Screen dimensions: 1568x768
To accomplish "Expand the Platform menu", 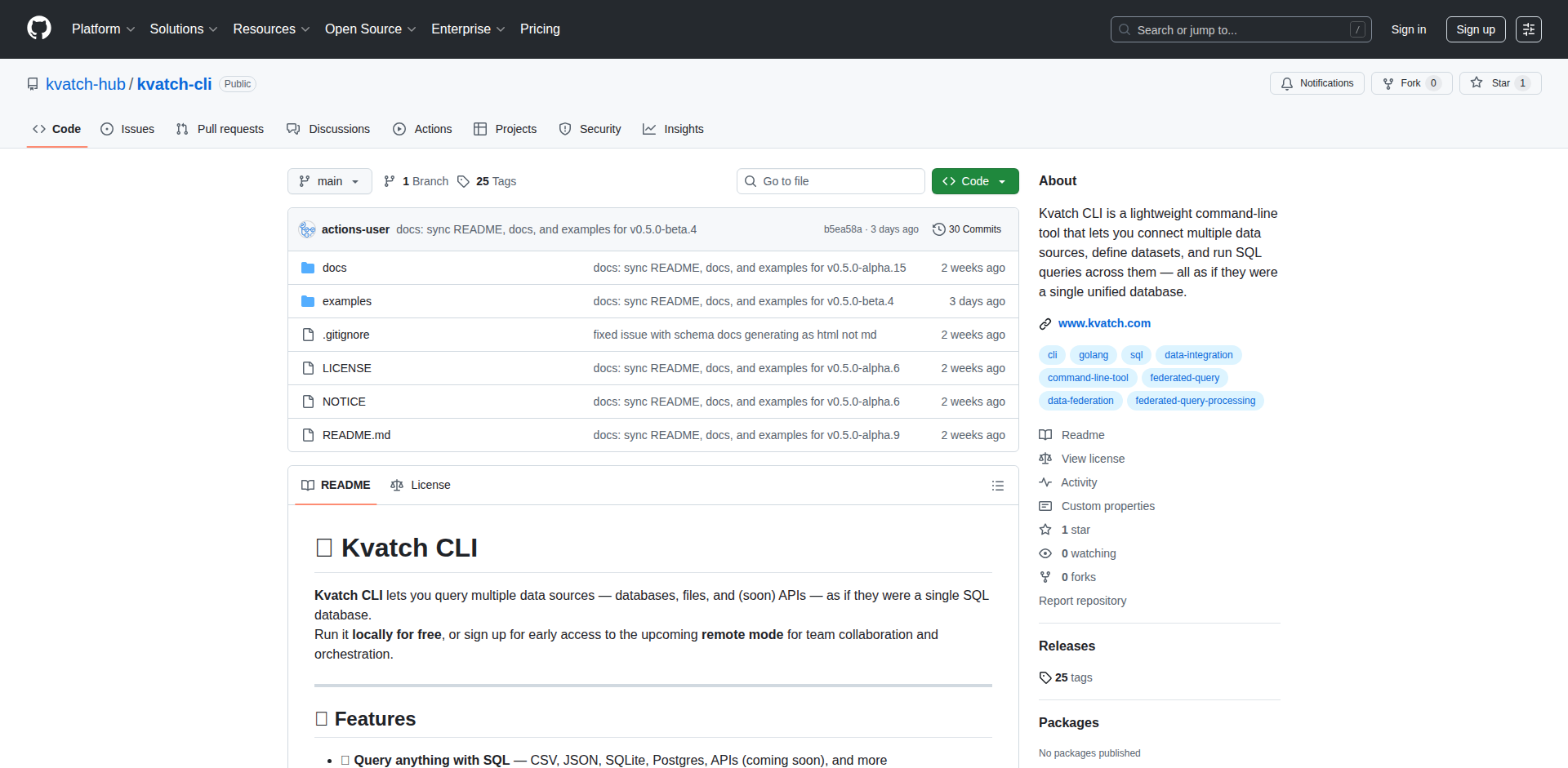I will coord(103,29).
